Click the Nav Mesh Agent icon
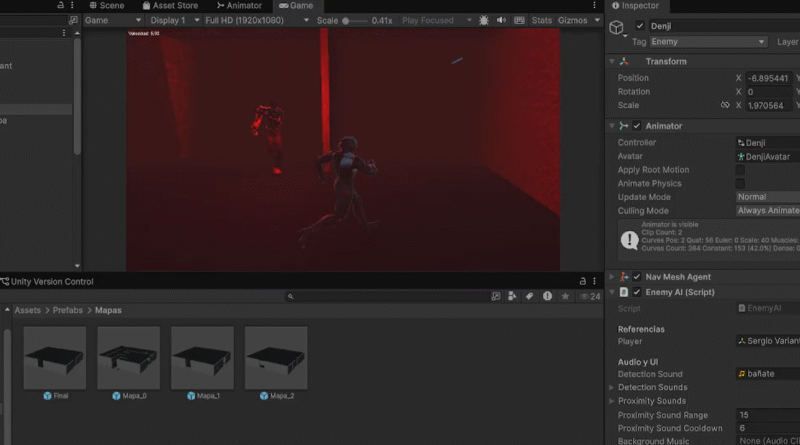 [624, 277]
